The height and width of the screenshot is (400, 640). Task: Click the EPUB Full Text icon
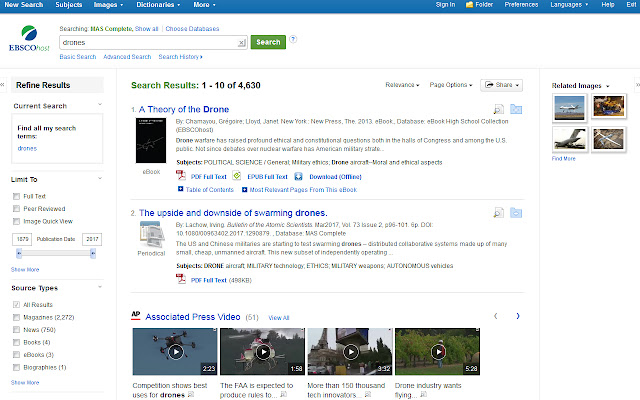(237, 176)
